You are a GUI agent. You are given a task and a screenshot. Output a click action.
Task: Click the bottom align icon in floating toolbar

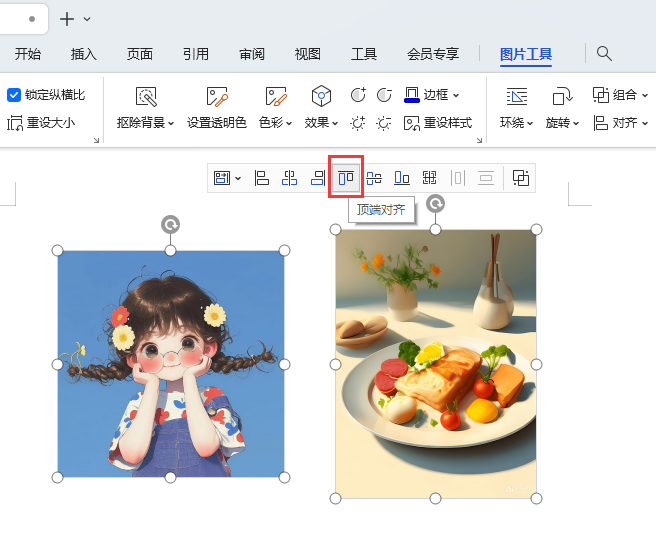(x=402, y=178)
